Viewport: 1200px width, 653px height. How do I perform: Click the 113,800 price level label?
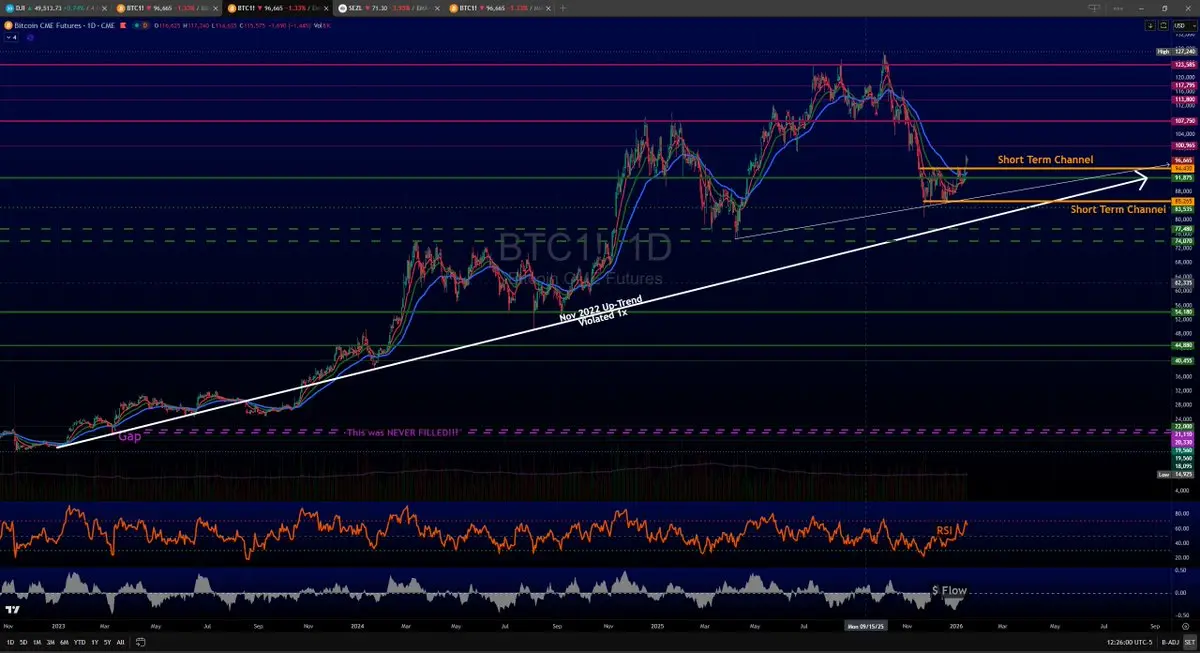click(1184, 99)
